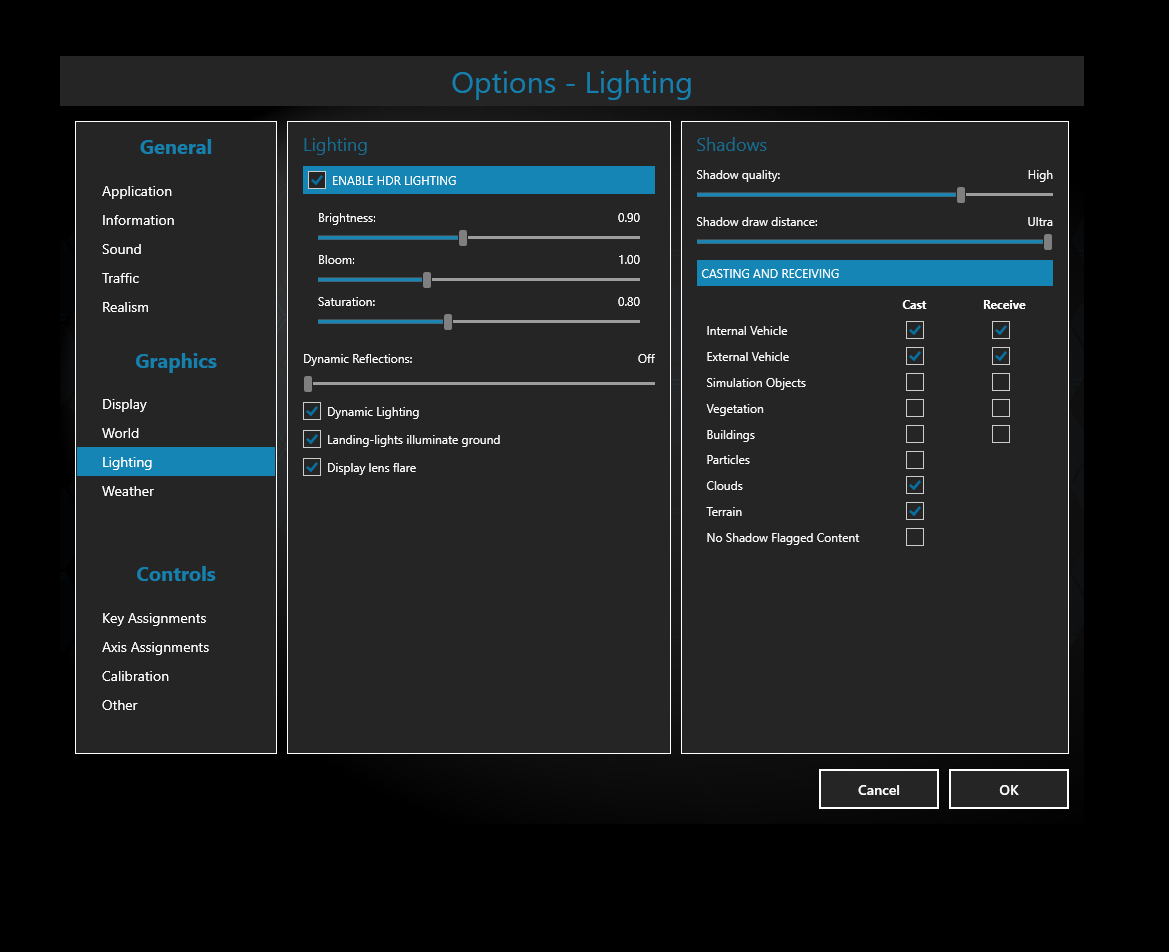Toggle External Vehicle Cast checkbox

[915, 356]
